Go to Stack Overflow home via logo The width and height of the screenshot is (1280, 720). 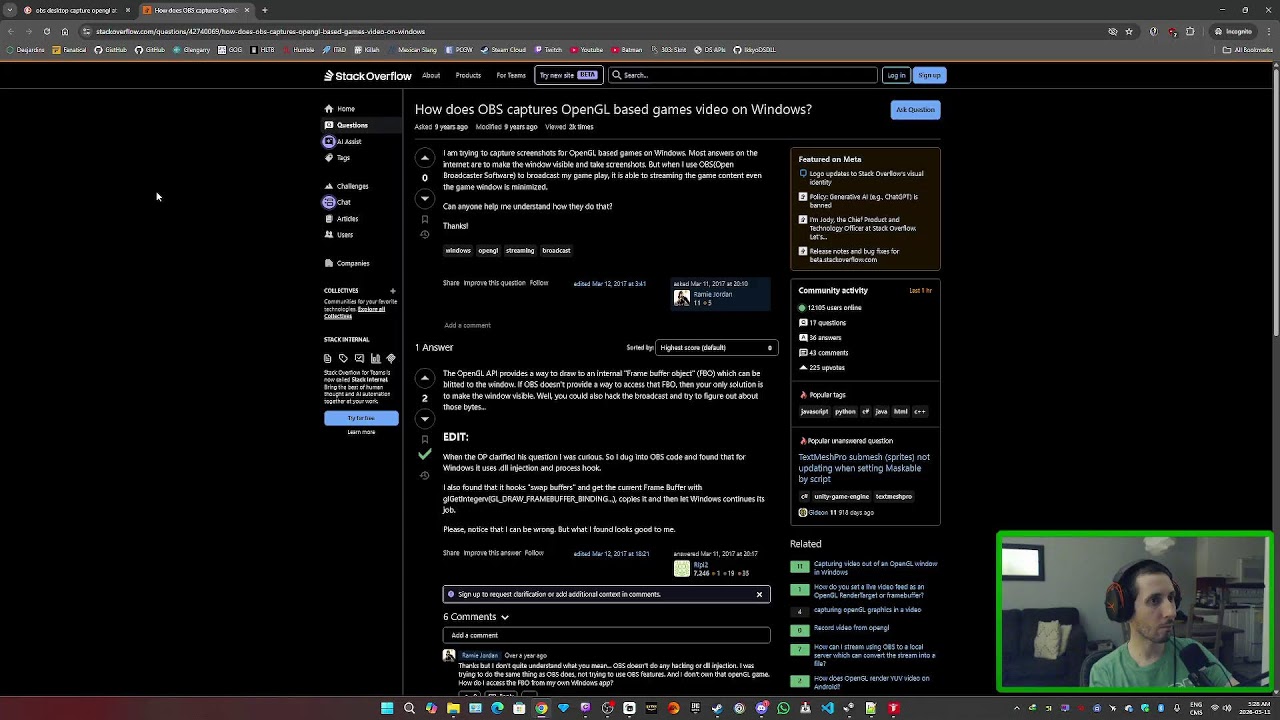coord(367,75)
